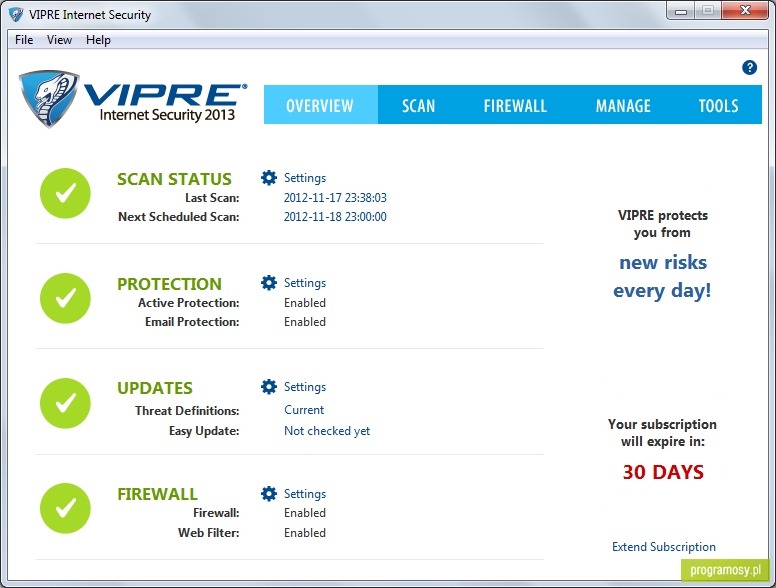Open the View menu
This screenshot has height=588, width=776.
tap(59, 40)
